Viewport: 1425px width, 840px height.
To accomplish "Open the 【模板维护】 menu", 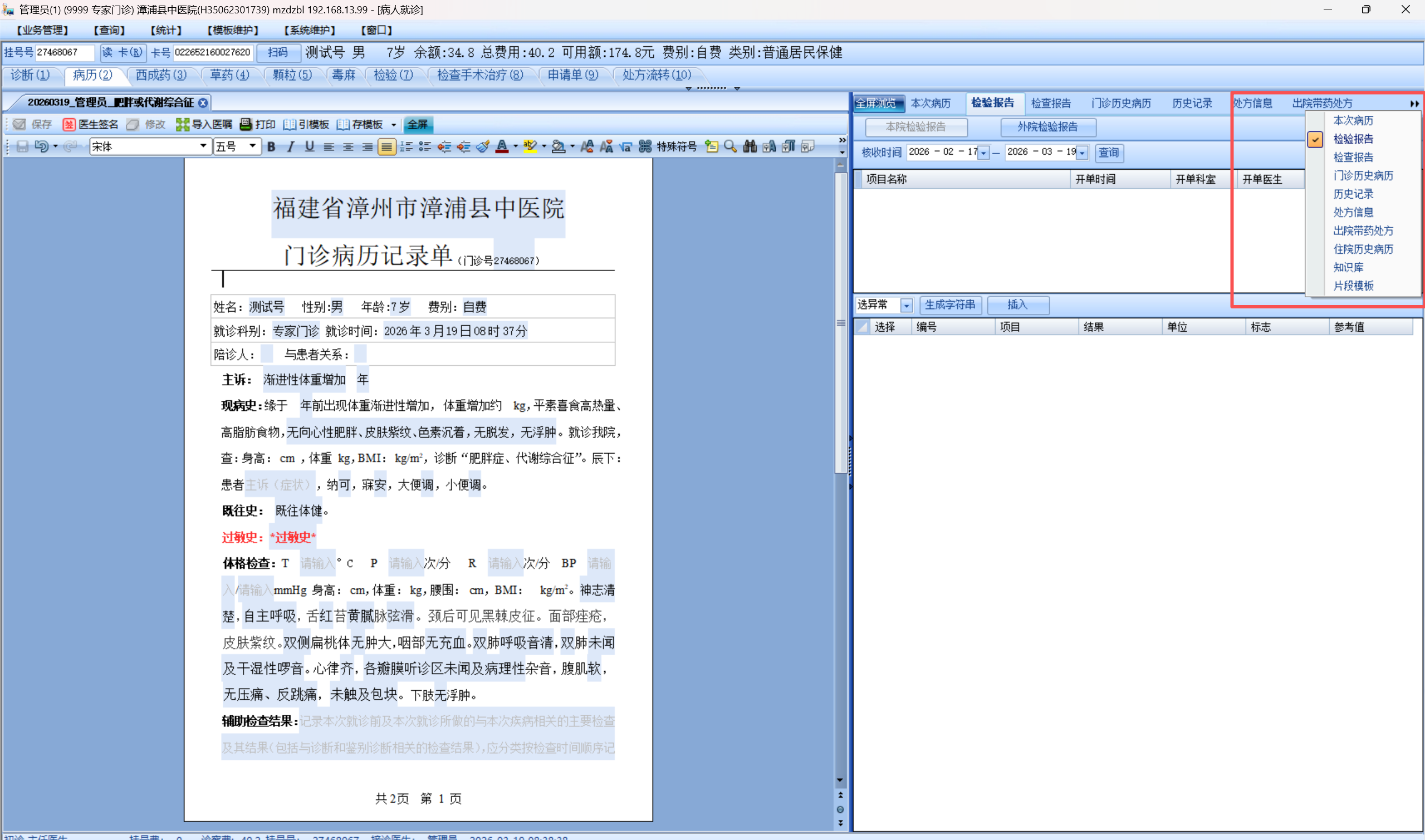I will (x=232, y=30).
